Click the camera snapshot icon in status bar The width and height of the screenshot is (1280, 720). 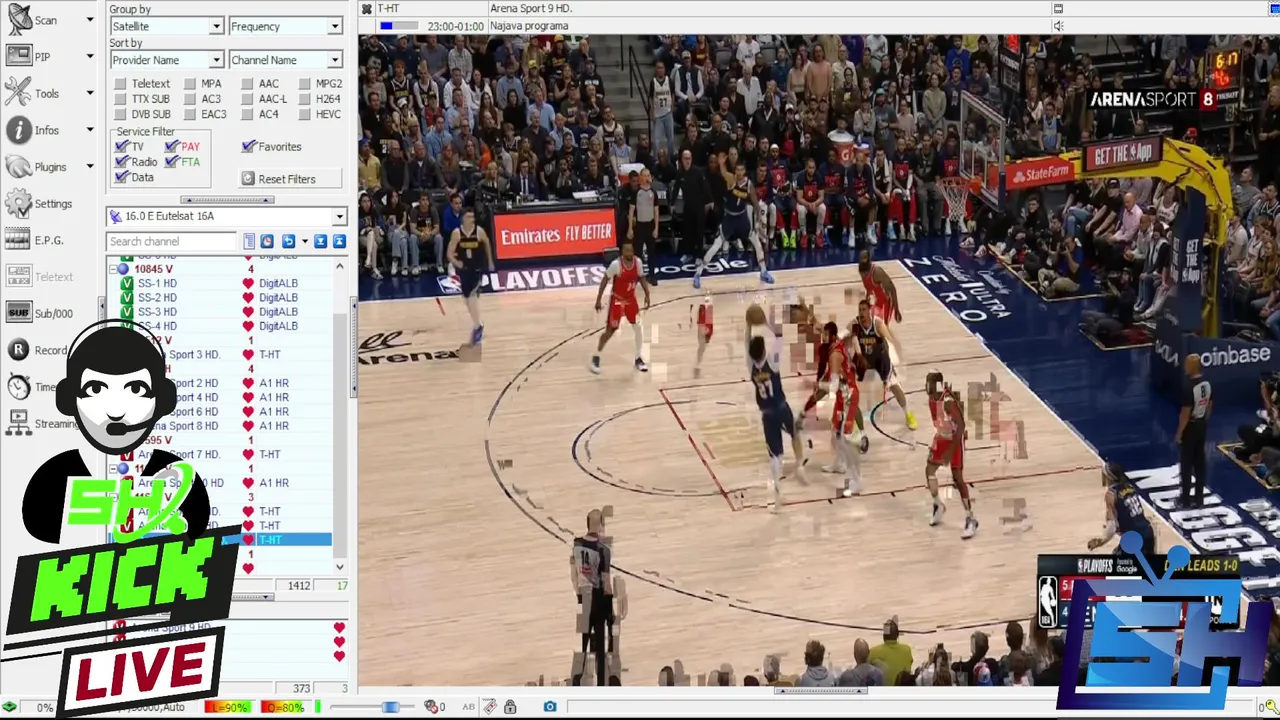click(x=550, y=707)
